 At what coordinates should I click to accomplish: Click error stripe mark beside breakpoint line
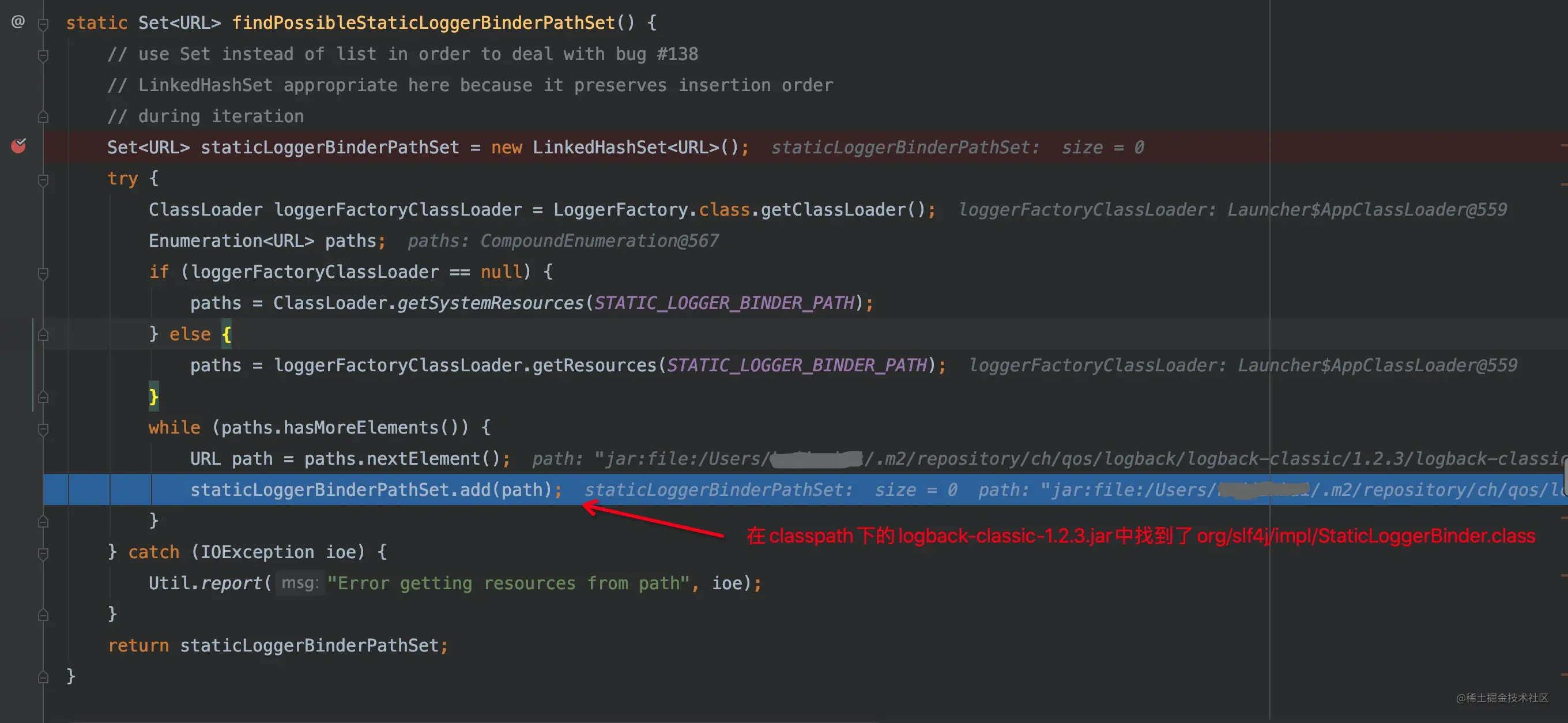click(x=1563, y=146)
